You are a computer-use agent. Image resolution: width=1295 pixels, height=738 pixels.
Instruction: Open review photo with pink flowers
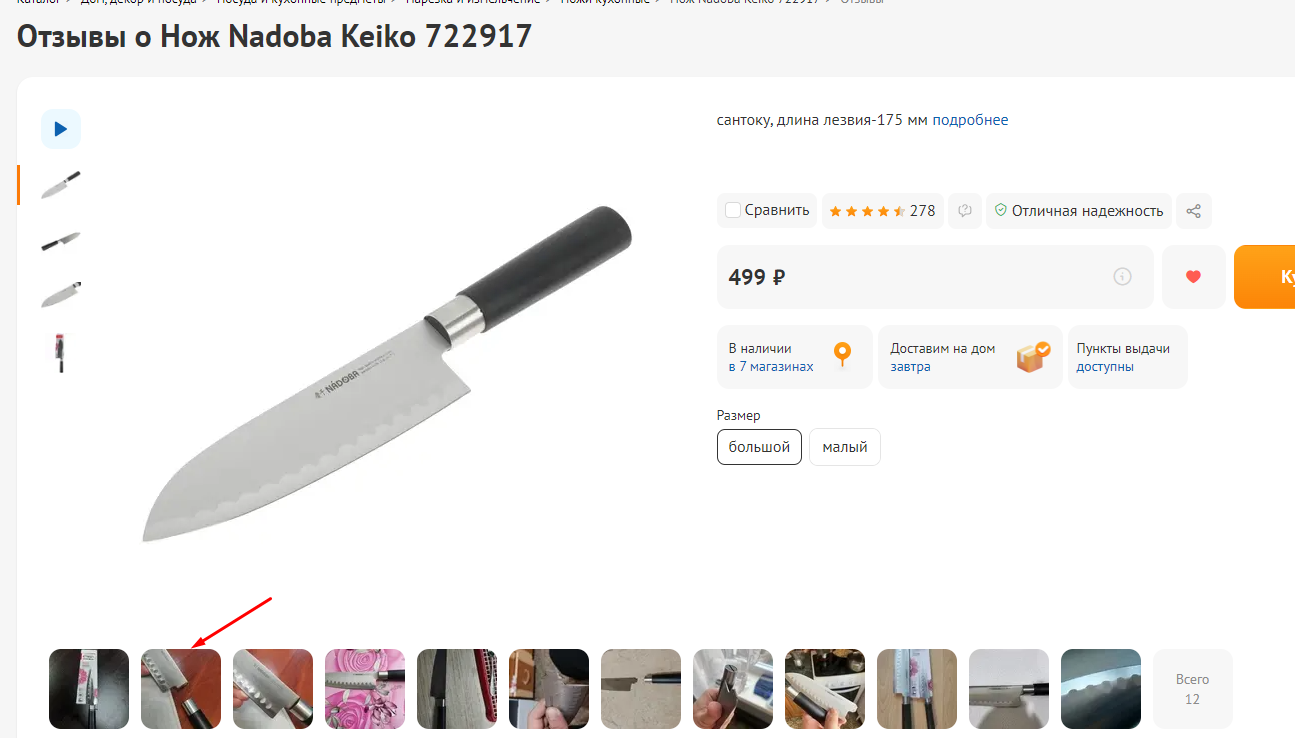(365, 689)
